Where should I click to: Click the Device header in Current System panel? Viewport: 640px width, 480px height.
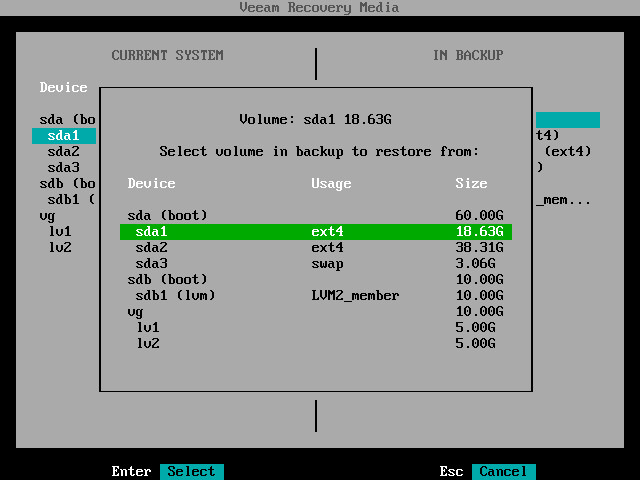(63, 88)
